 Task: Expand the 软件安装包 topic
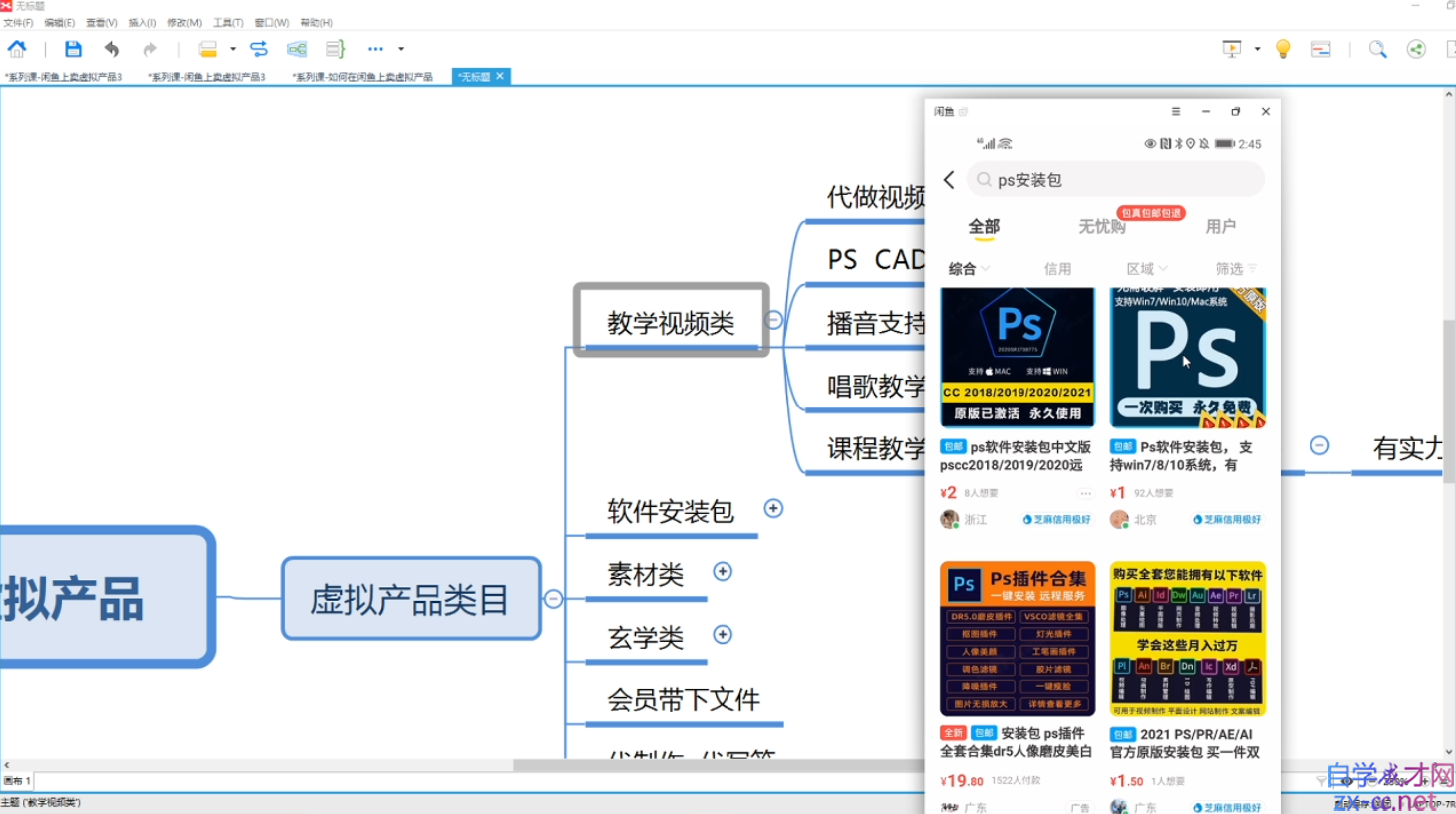click(x=773, y=508)
